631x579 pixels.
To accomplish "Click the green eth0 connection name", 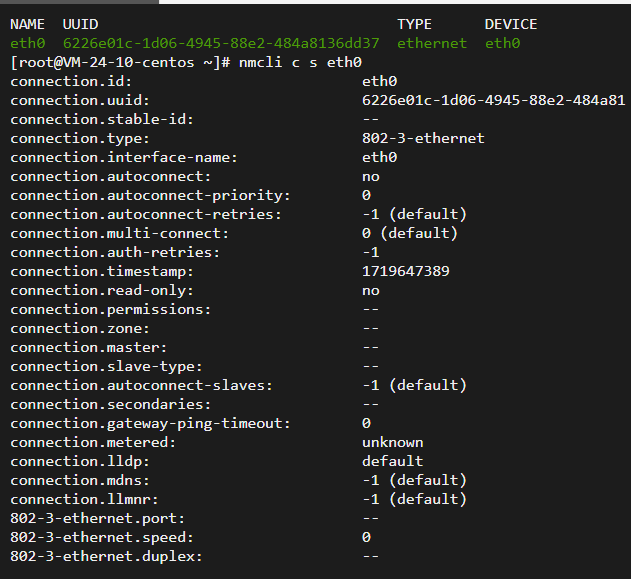I will 28,43.
